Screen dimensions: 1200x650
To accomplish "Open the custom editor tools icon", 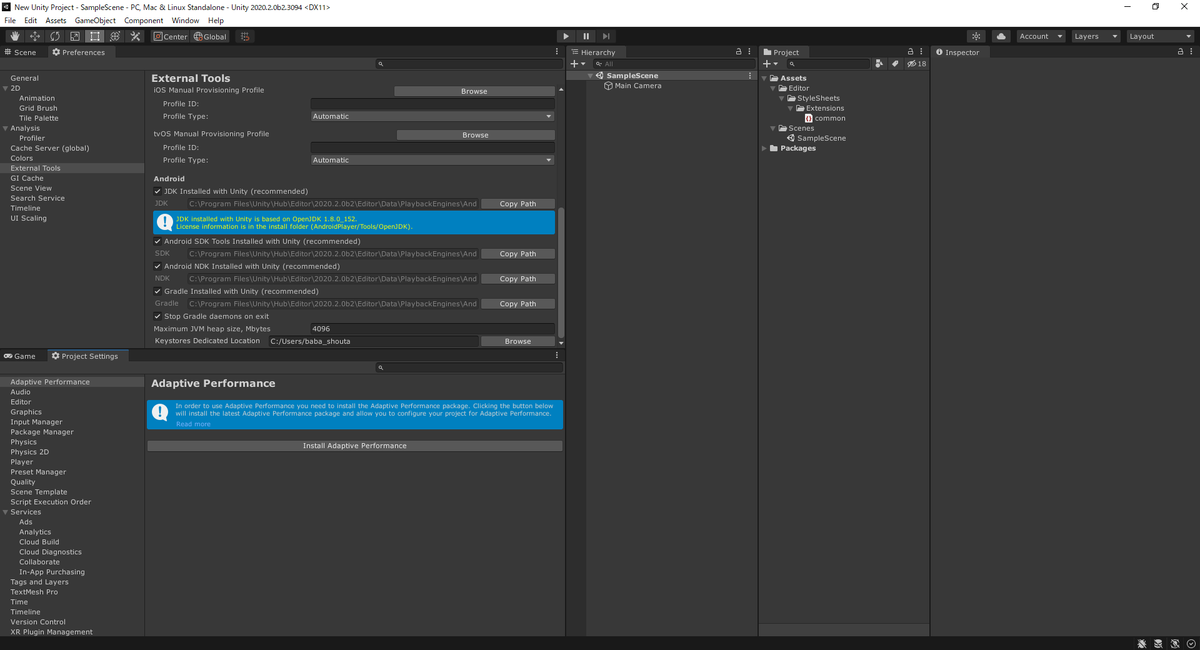I will 135,36.
